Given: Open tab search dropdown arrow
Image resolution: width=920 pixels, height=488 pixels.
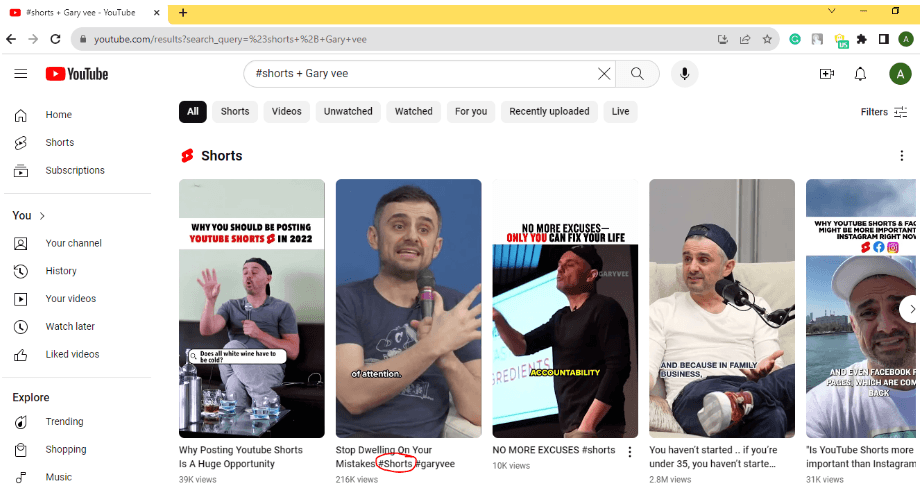Looking at the screenshot, I should [x=831, y=11].
